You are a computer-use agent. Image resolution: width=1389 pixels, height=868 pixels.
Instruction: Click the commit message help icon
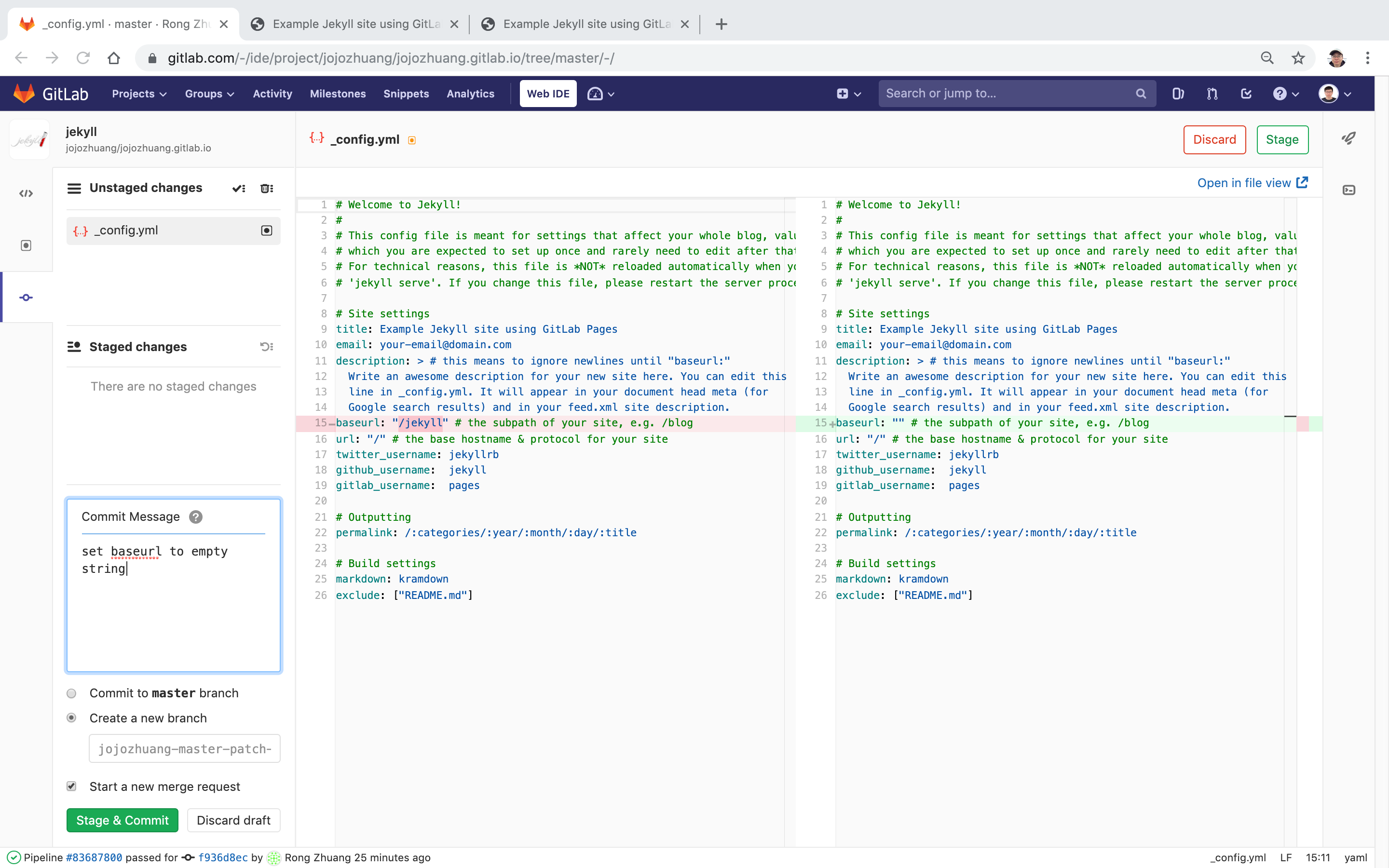[x=196, y=516]
